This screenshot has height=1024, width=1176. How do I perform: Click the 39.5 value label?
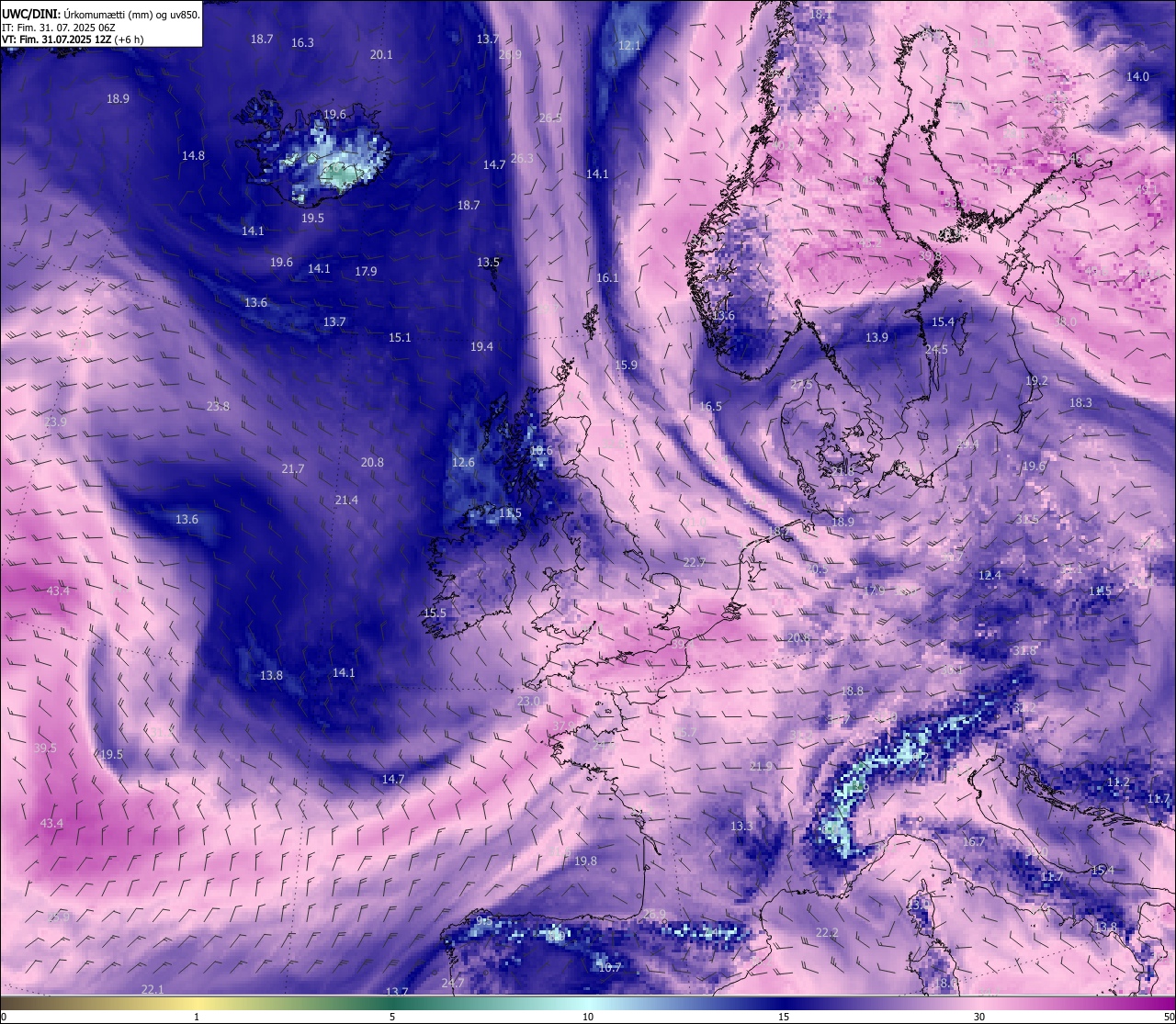(x=45, y=748)
